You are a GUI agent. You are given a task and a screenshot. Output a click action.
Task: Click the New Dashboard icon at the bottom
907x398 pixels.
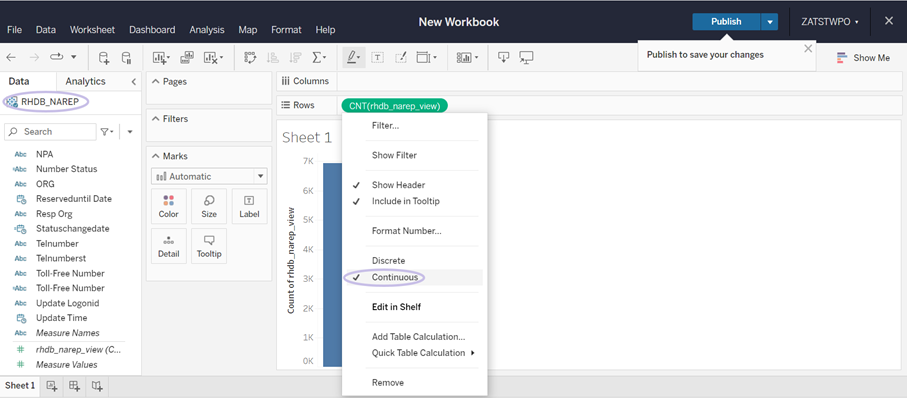click(x=75, y=386)
